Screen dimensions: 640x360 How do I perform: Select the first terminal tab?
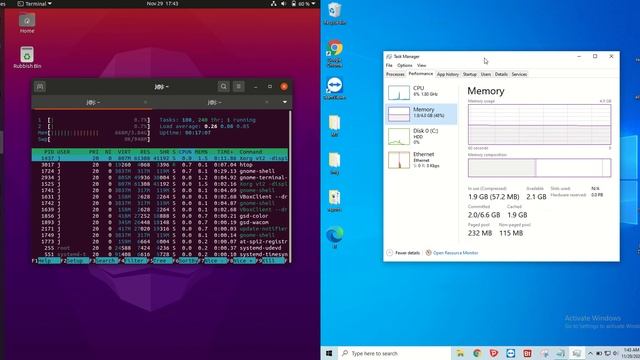pos(93,102)
